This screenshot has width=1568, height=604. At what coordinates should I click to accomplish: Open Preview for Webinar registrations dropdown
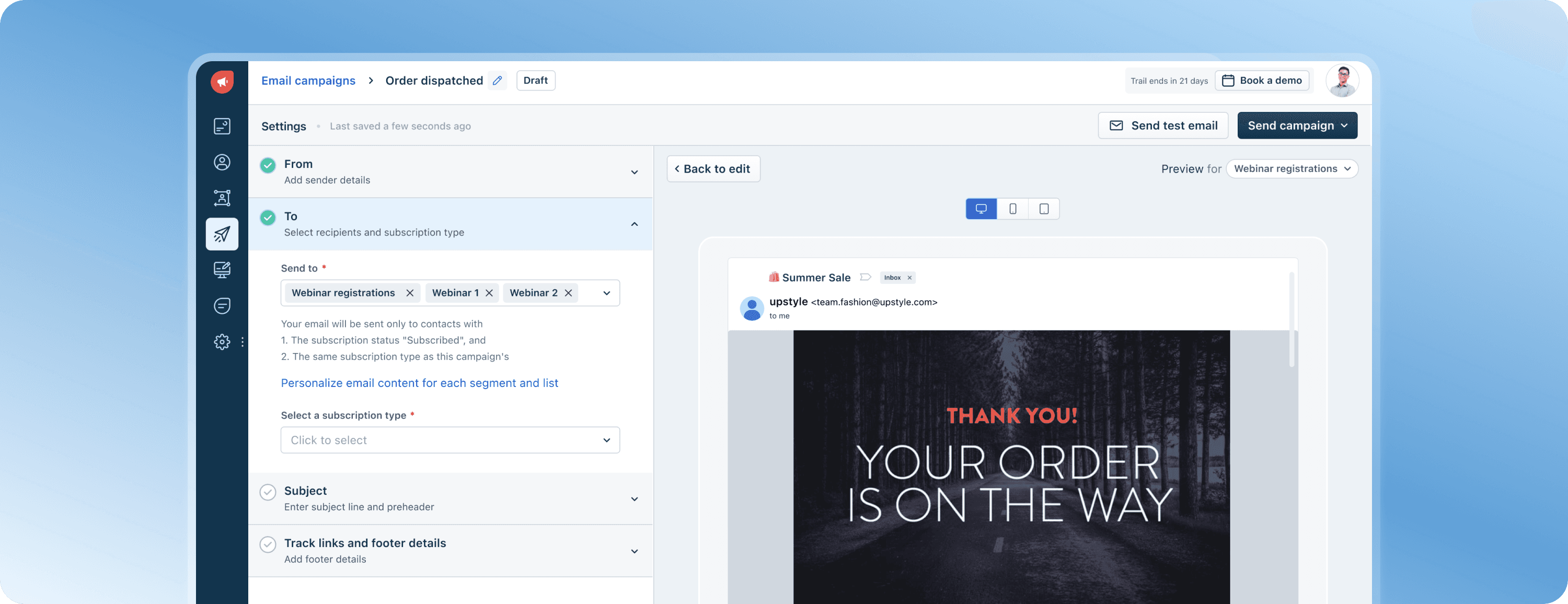[1292, 169]
